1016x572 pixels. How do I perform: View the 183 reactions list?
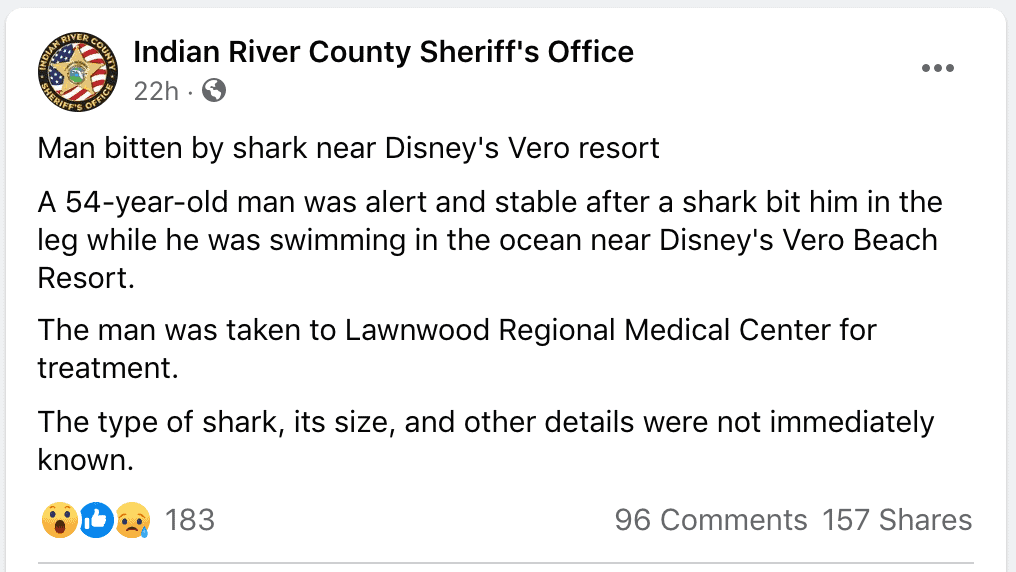189,520
